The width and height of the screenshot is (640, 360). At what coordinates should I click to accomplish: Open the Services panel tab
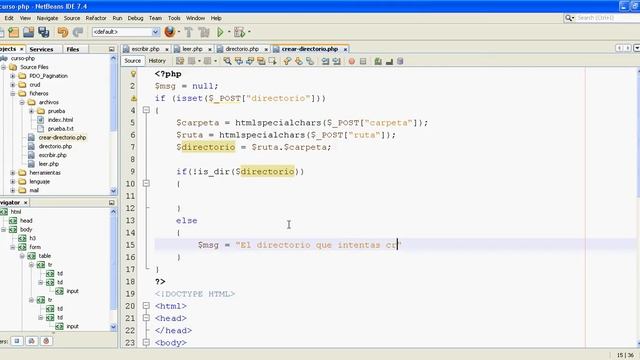pyautogui.click(x=41, y=49)
